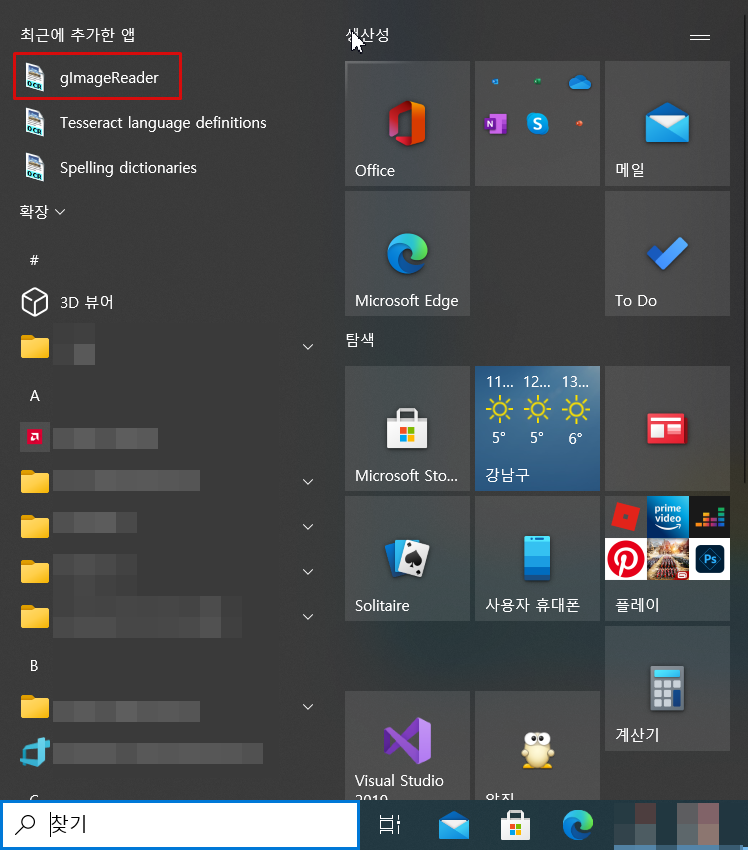Open the 강남구 weather tile
748x850 pixels.
click(537, 428)
